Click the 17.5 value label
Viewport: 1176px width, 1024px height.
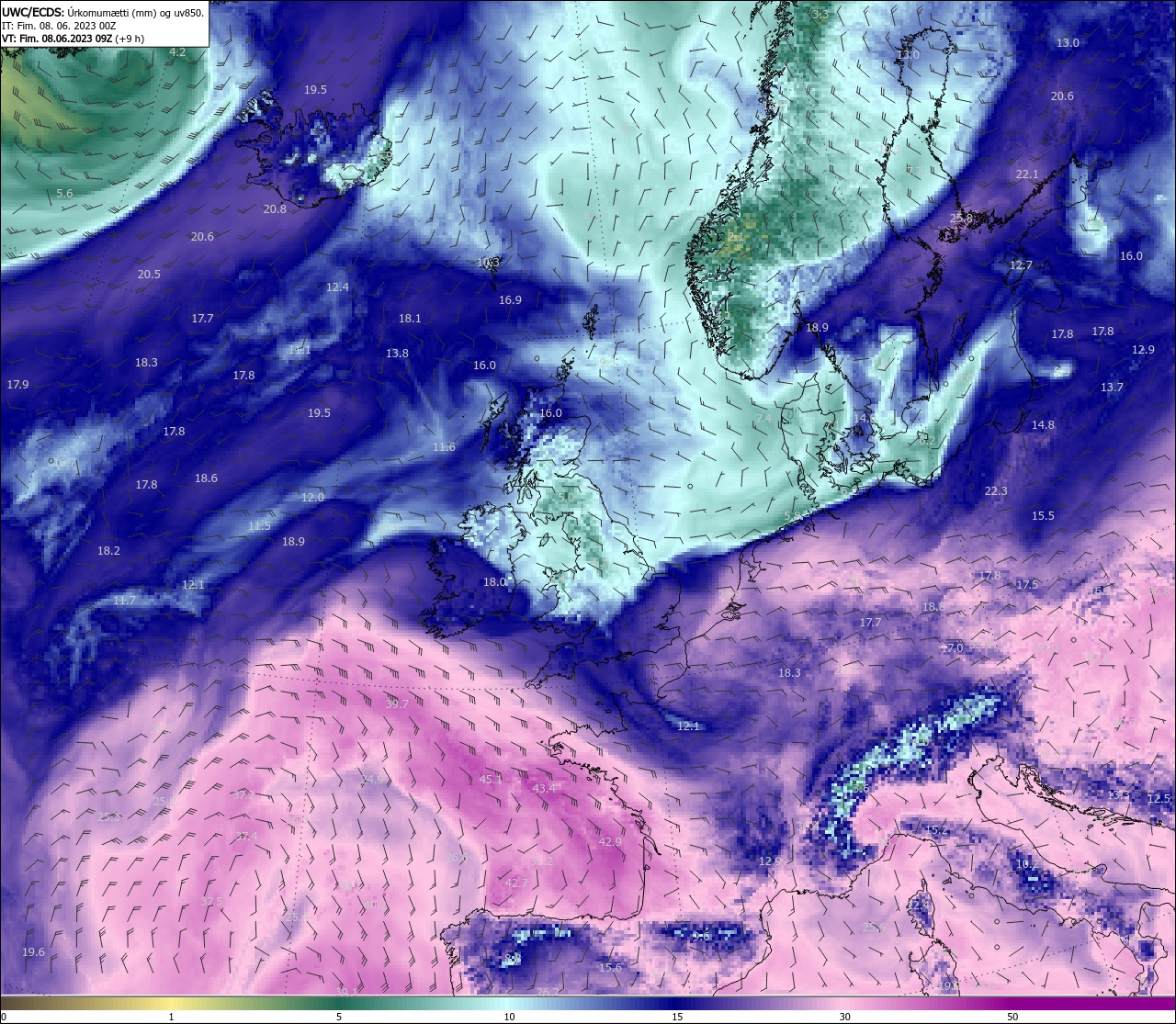(1026, 584)
